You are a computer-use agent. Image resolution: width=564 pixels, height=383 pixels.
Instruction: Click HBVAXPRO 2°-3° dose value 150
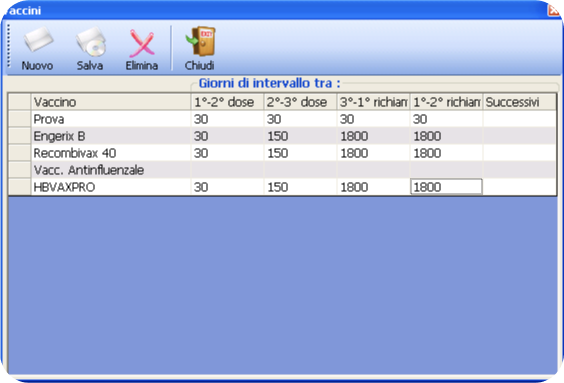[x=300, y=187]
